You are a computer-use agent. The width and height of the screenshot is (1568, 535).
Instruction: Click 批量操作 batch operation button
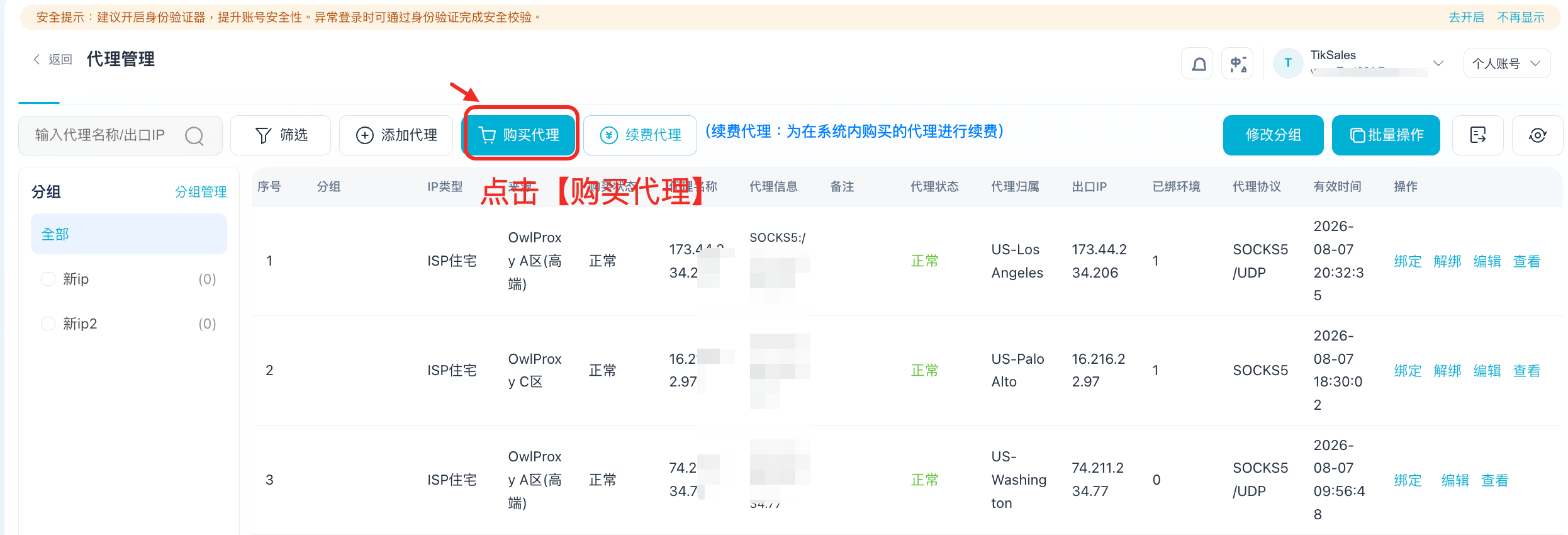1386,135
